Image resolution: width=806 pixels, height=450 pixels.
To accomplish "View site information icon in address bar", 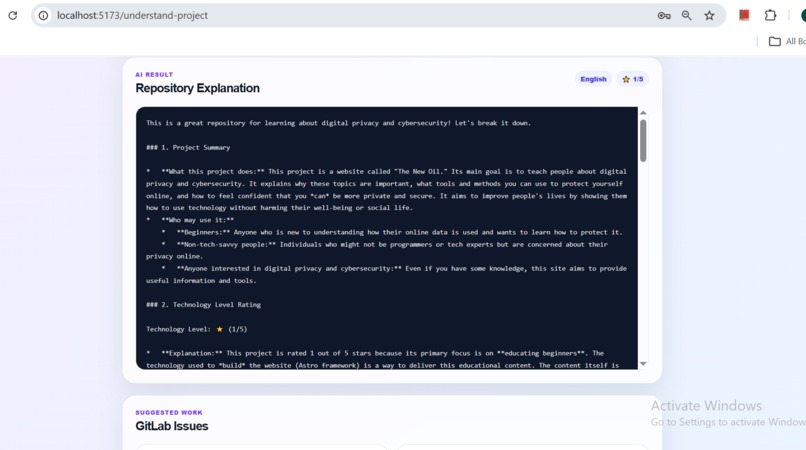I will pyautogui.click(x=44, y=15).
